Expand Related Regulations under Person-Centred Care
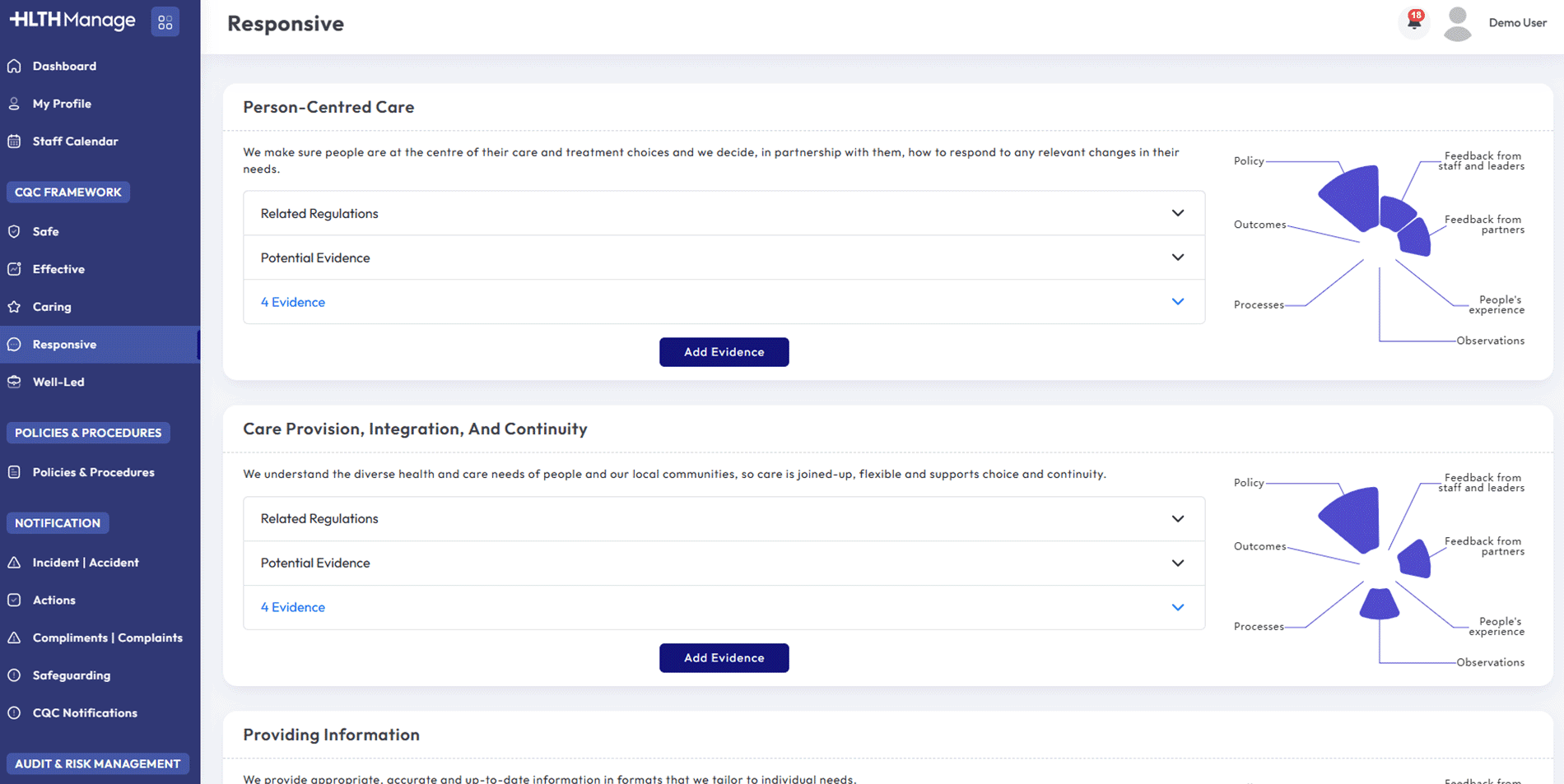The width and height of the screenshot is (1564, 784). [x=1177, y=213]
